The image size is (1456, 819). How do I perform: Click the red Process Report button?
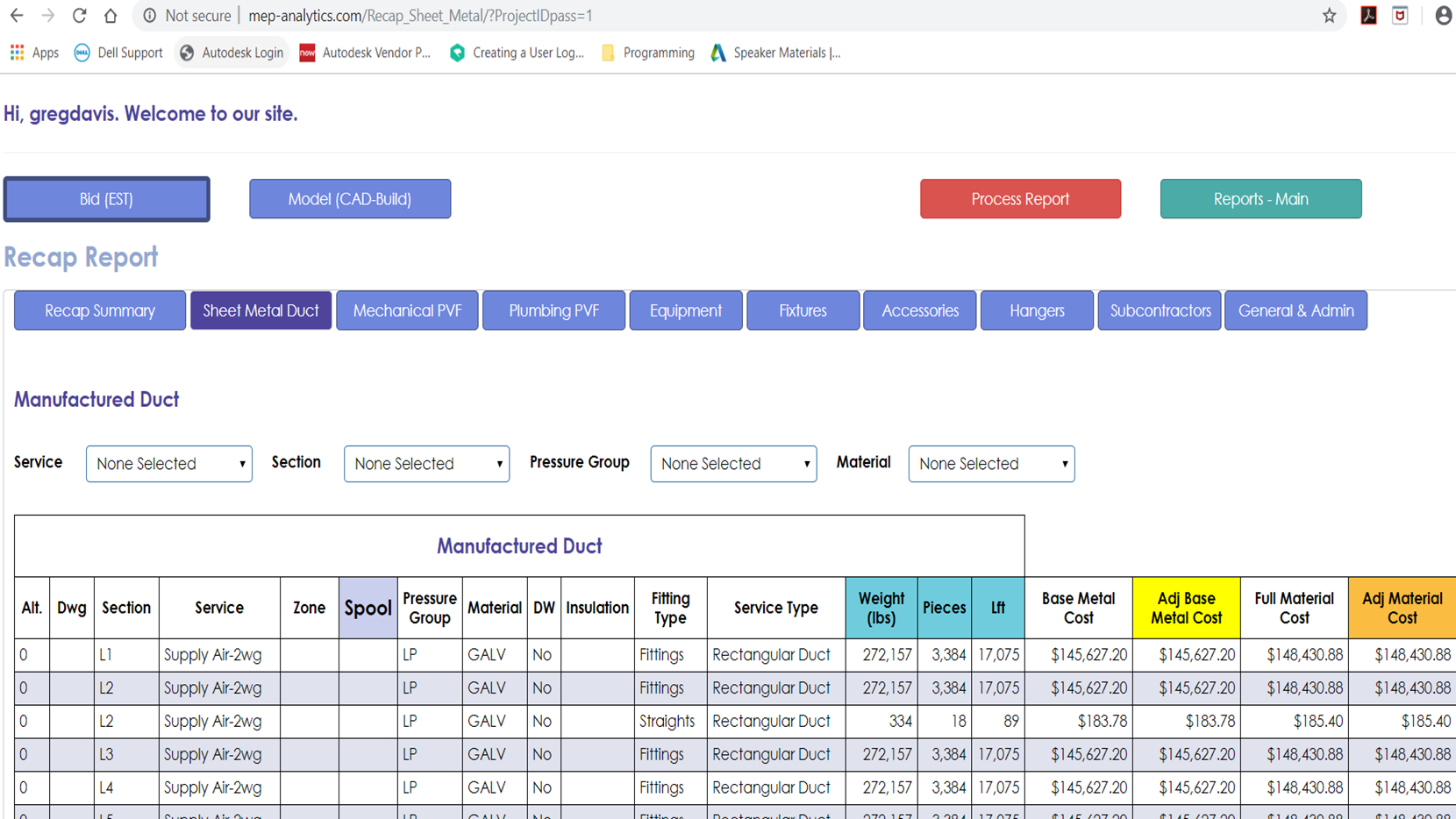(x=1020, y=199)
